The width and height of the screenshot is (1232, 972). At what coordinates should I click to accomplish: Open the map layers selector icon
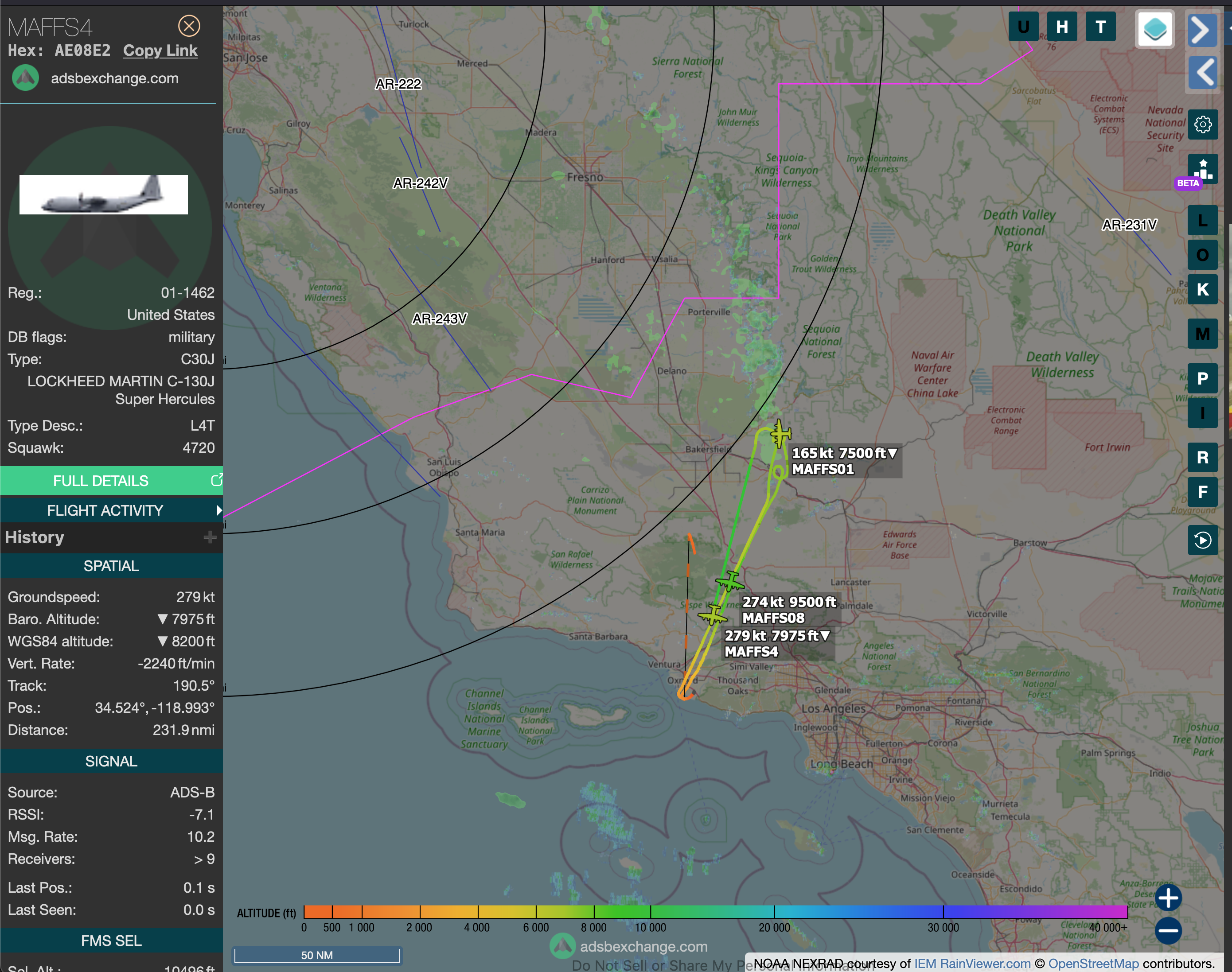pyautogui.click(x=1155, y=29)
